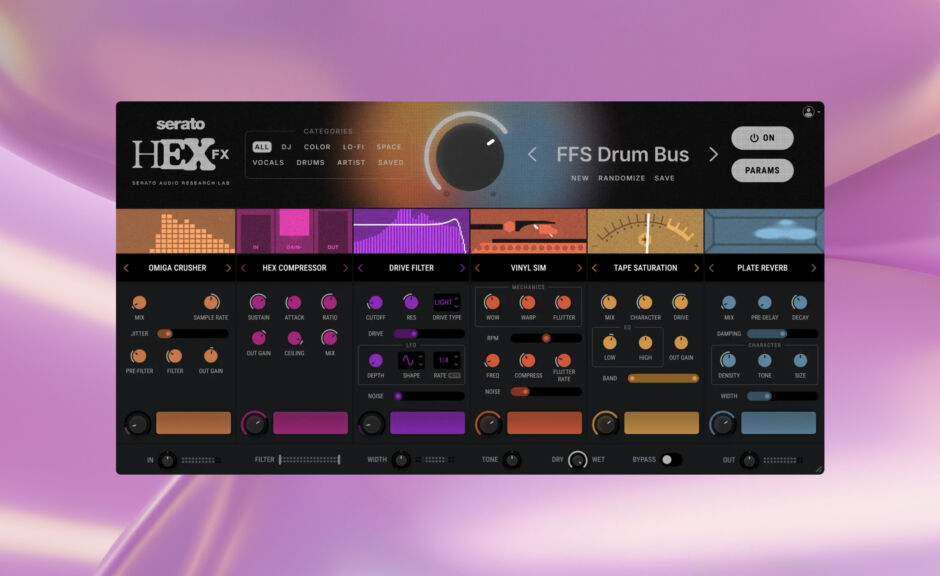The height and width of the screenshot is (576, 940).
Task: Click RANDOMIZE under the preset name
Action: pyautogui.click(x=622, y=178)
